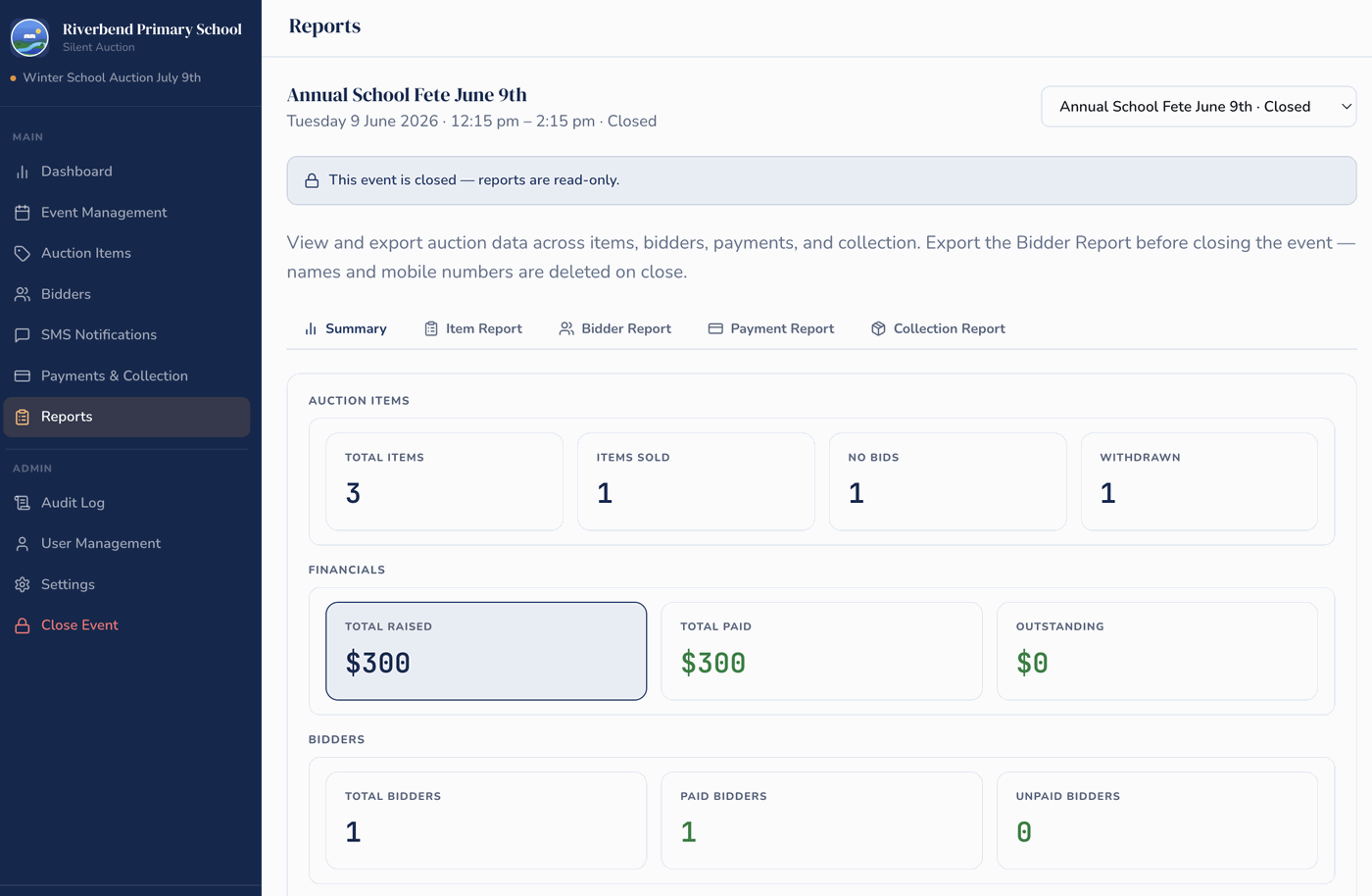The height and width of the screenshot is (896, 1372).
Task: Click the User Management person icon
Action: (23, 543)
